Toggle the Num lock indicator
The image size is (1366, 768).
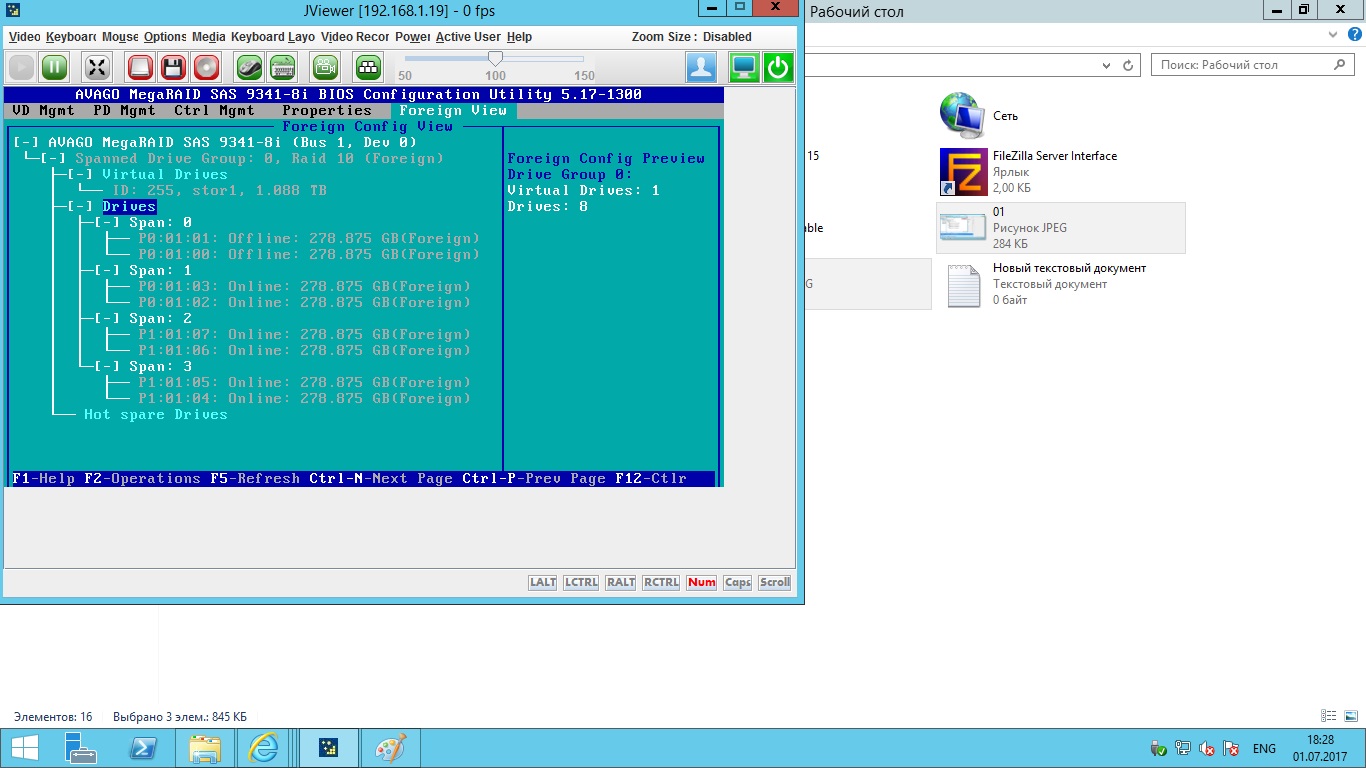click(x=701, y=582)
